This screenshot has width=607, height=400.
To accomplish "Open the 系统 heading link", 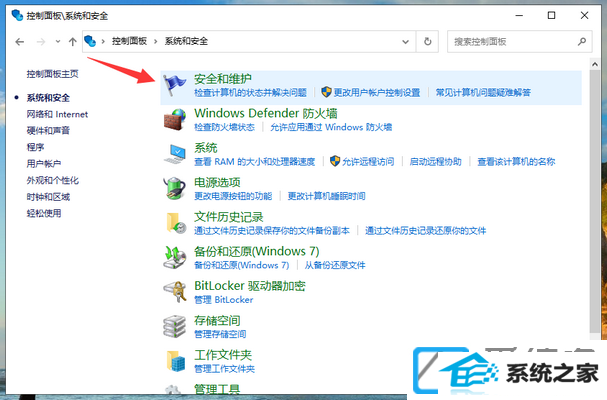I will click(x=206, y=148).
